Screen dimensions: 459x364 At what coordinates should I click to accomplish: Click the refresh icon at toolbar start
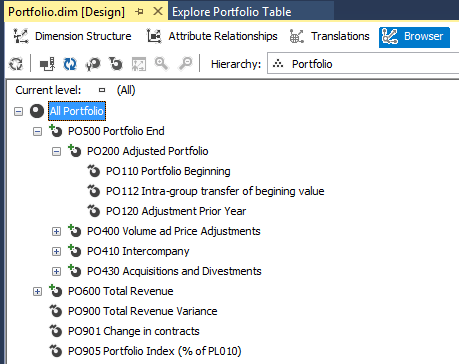(15, 63)
